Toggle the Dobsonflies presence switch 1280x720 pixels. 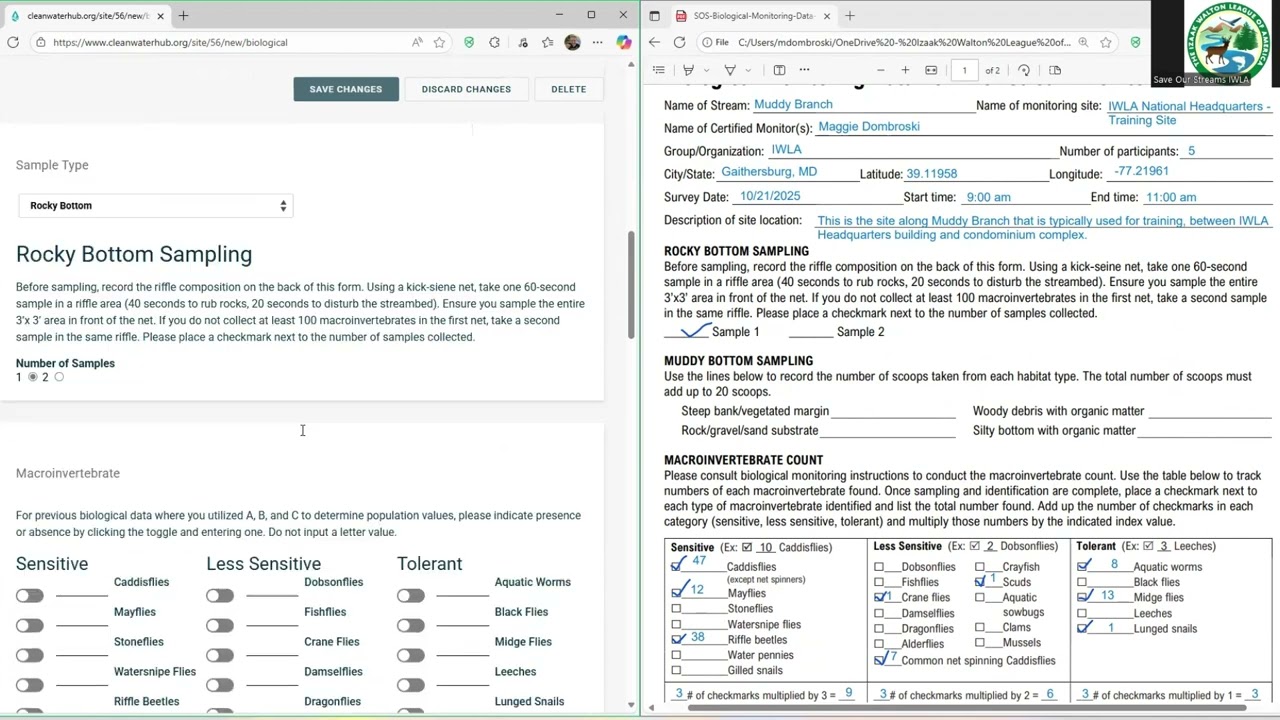click(220, 595)
